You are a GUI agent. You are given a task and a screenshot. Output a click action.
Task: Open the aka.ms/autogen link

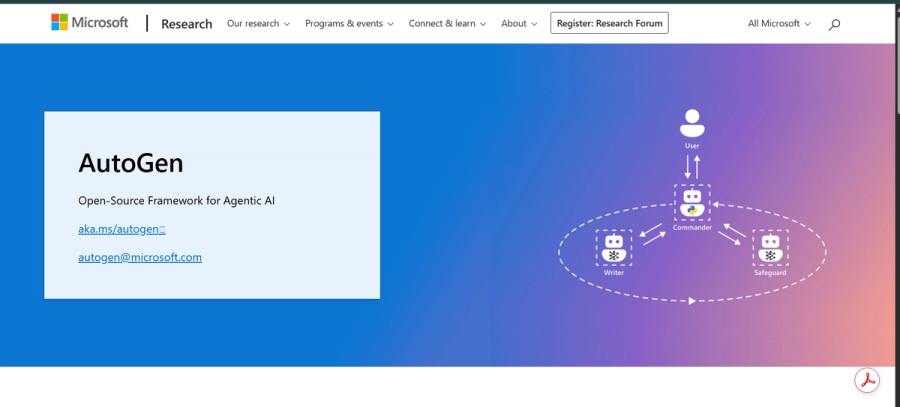point(122,229)
